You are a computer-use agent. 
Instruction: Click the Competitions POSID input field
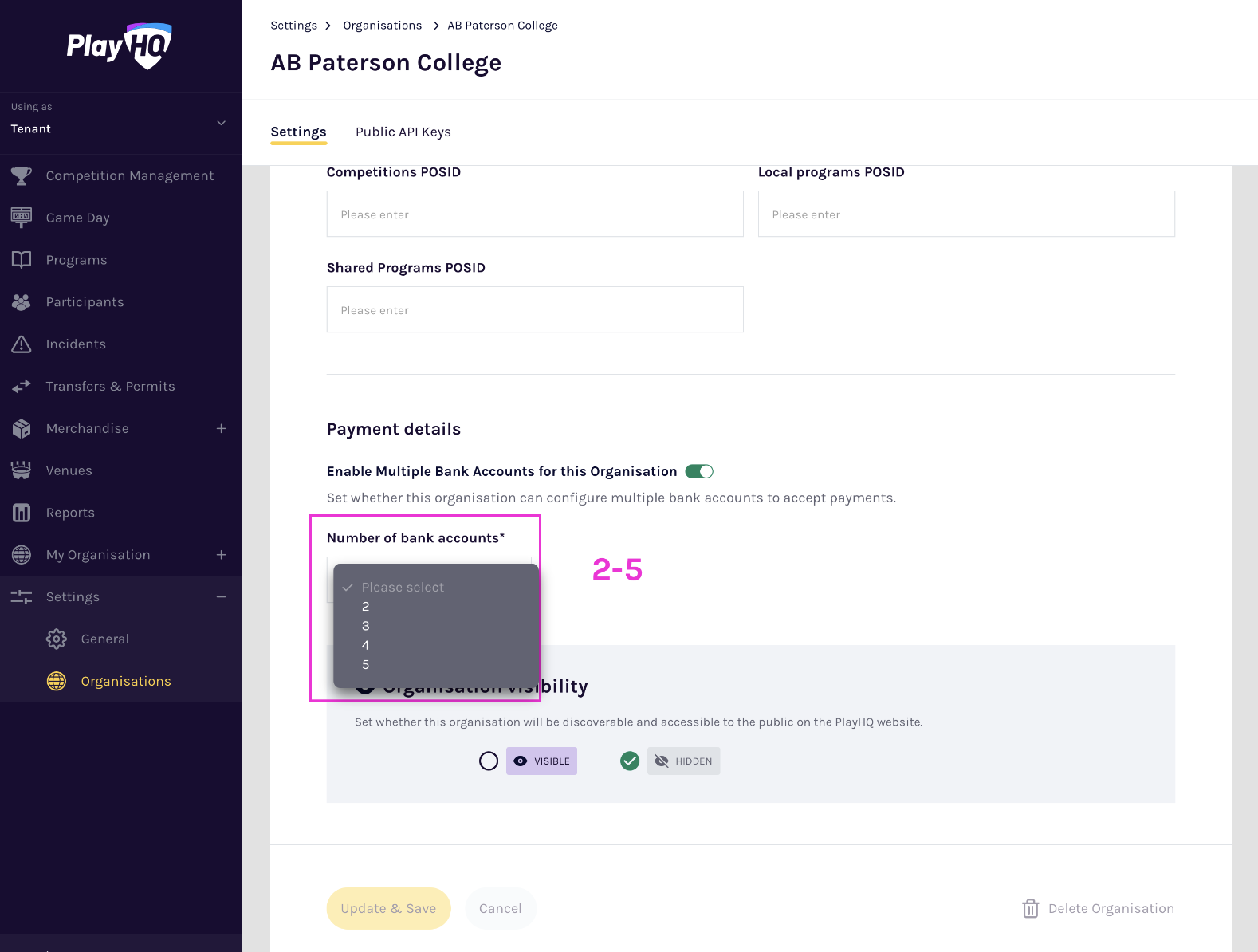pyautogui.click(x=535, y=214)
